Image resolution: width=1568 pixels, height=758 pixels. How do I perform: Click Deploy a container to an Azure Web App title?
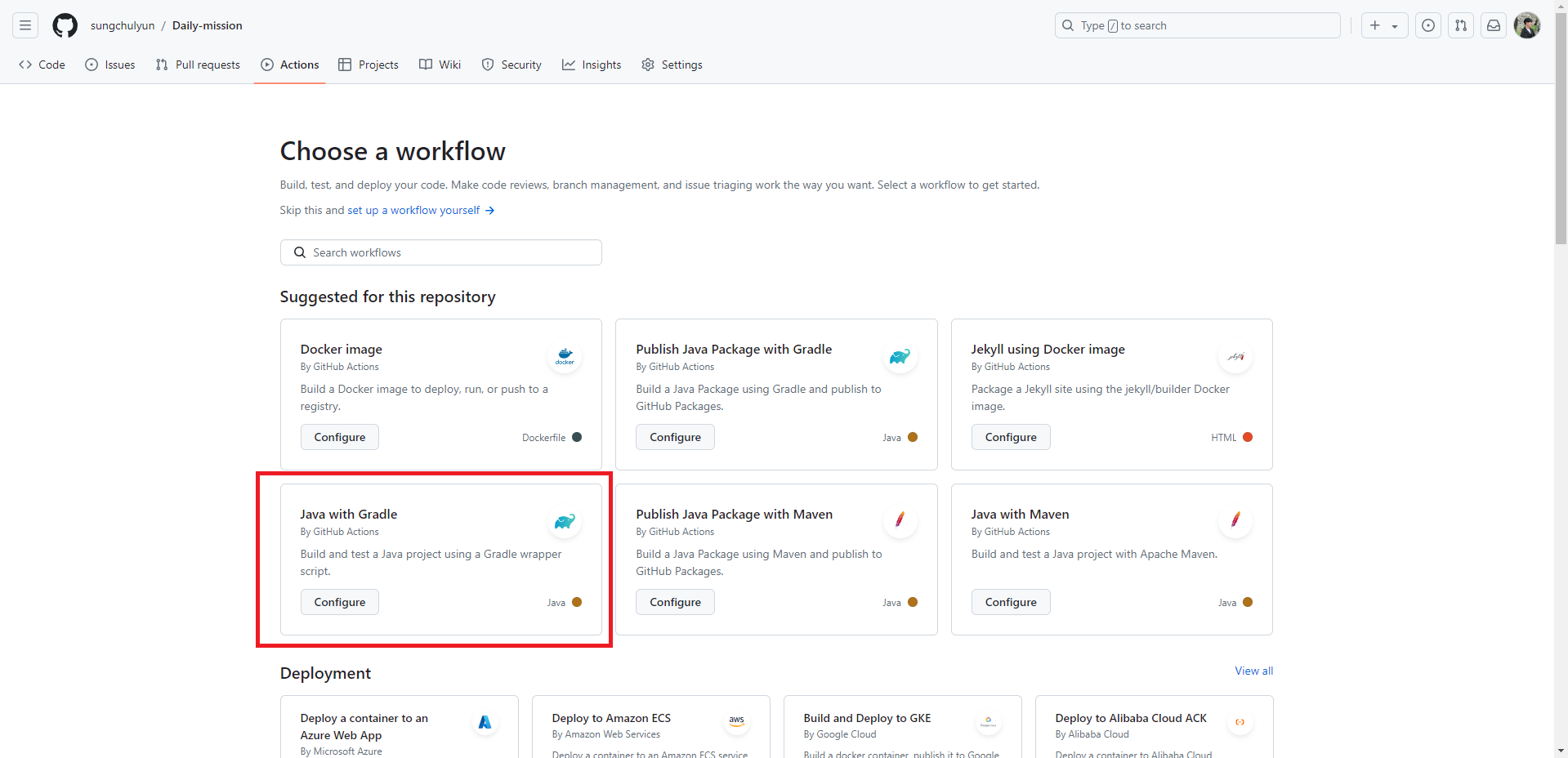364,726
